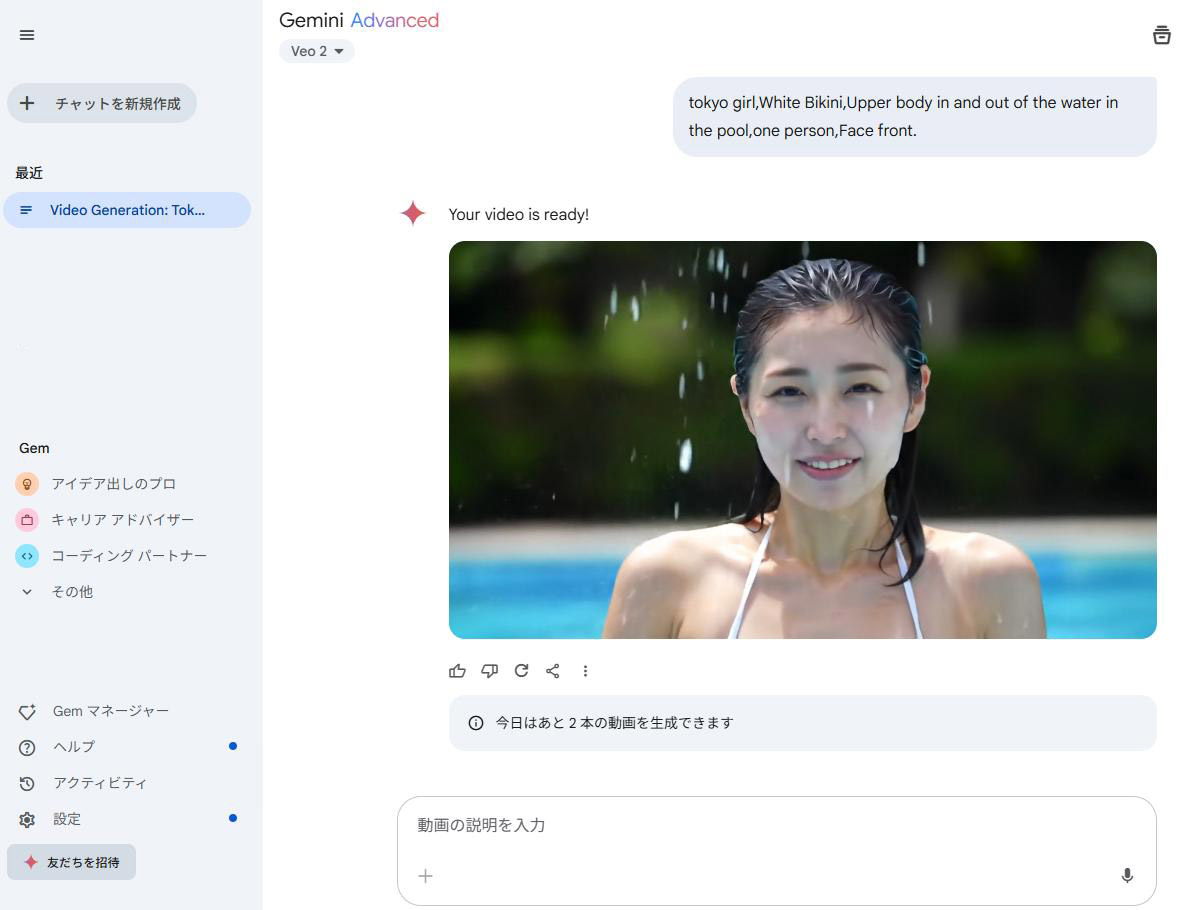Open 設定 settings
This screenshot has height=910, width=1180.
[x=67, y=819]
